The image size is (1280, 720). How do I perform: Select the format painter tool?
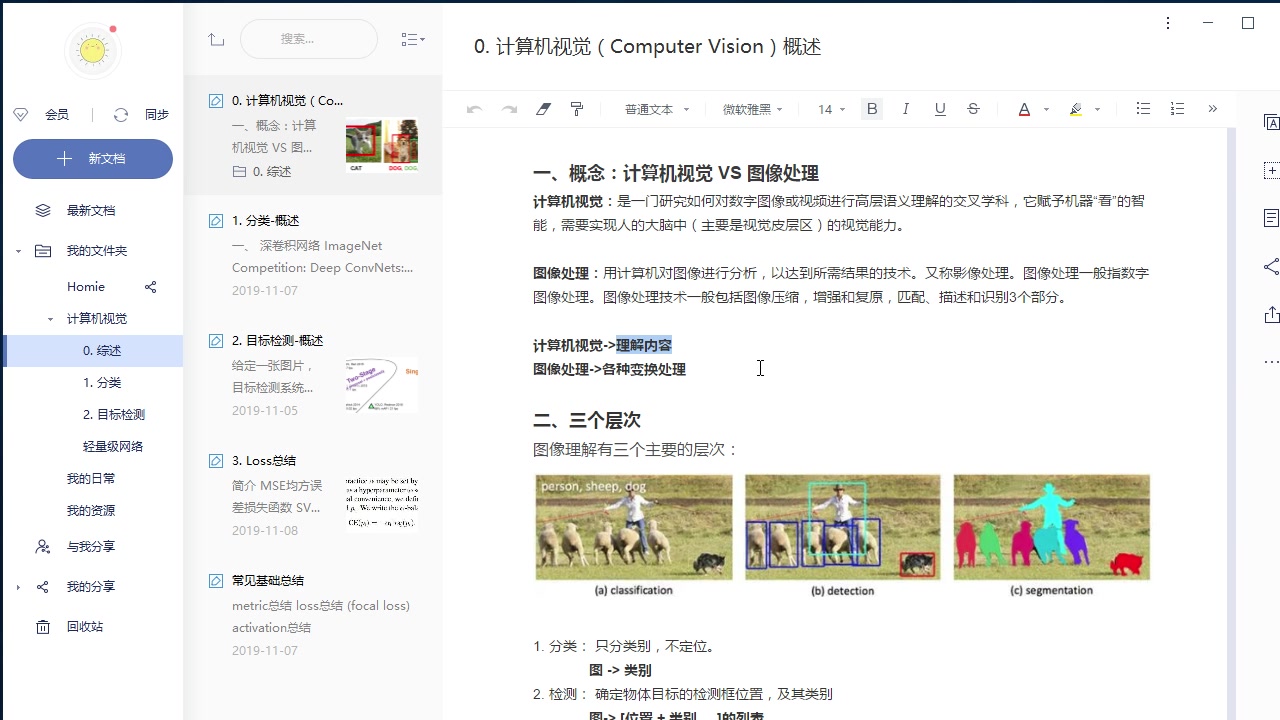[577, 109]
